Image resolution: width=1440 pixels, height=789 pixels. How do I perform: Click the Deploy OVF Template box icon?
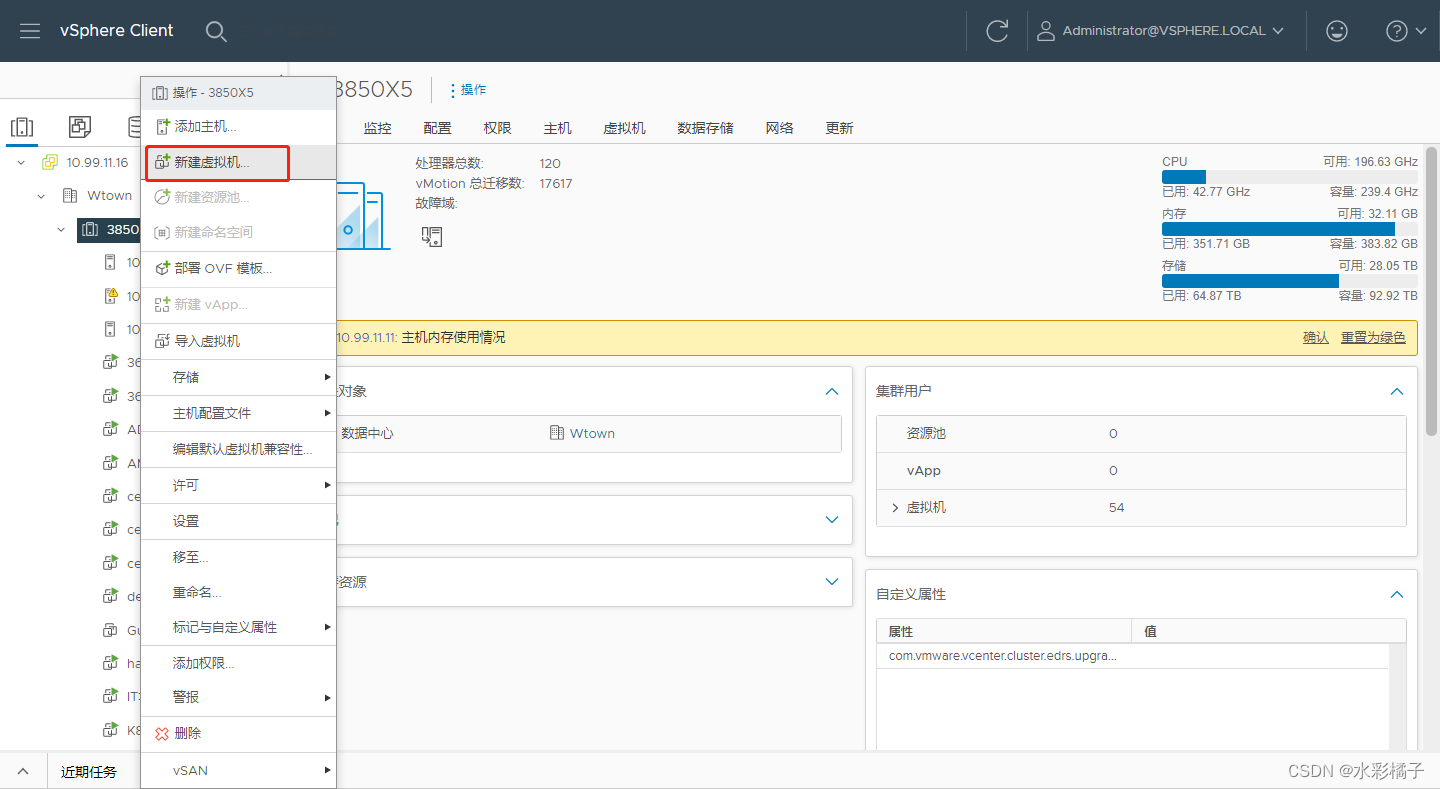click(162, 268)
